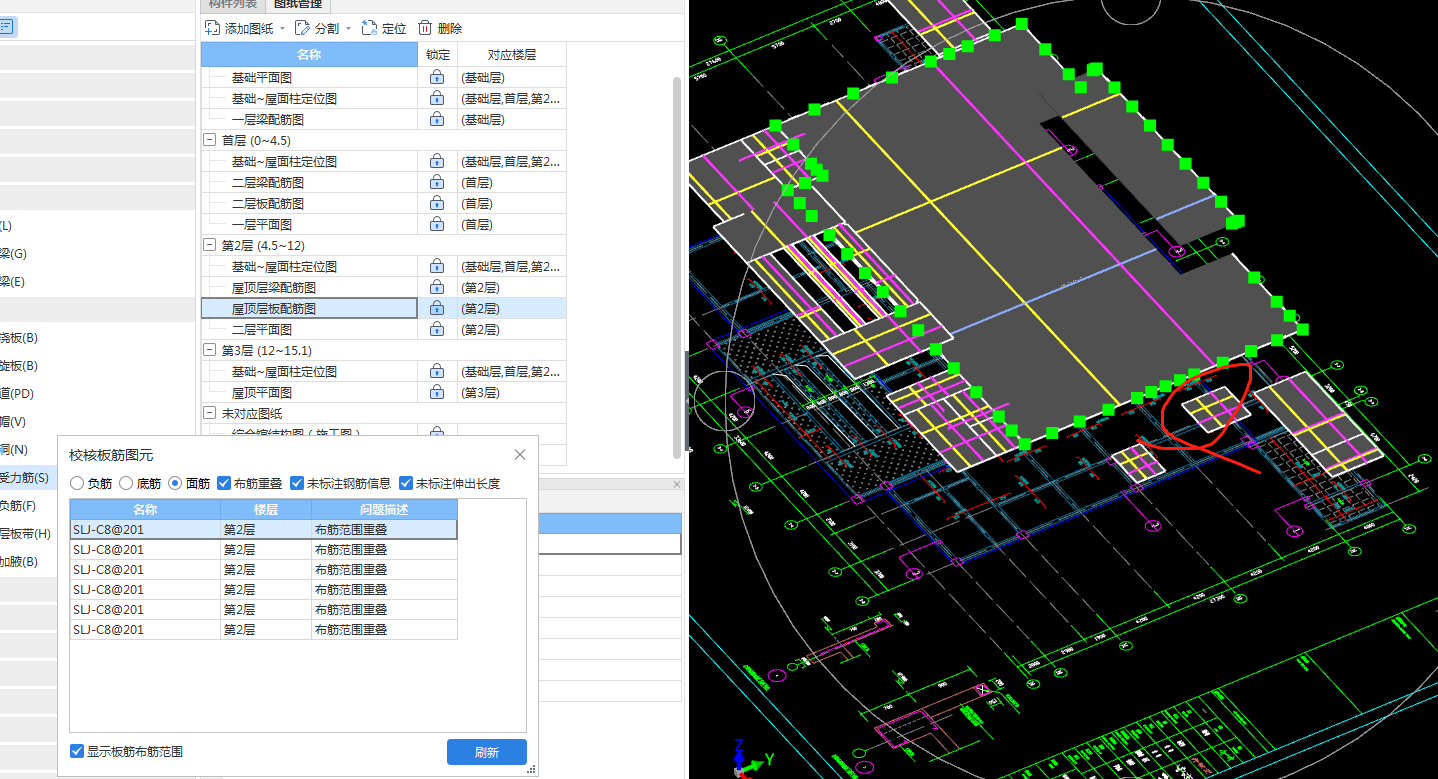Toggle lock icon for 二层平面图

[437, 329]
